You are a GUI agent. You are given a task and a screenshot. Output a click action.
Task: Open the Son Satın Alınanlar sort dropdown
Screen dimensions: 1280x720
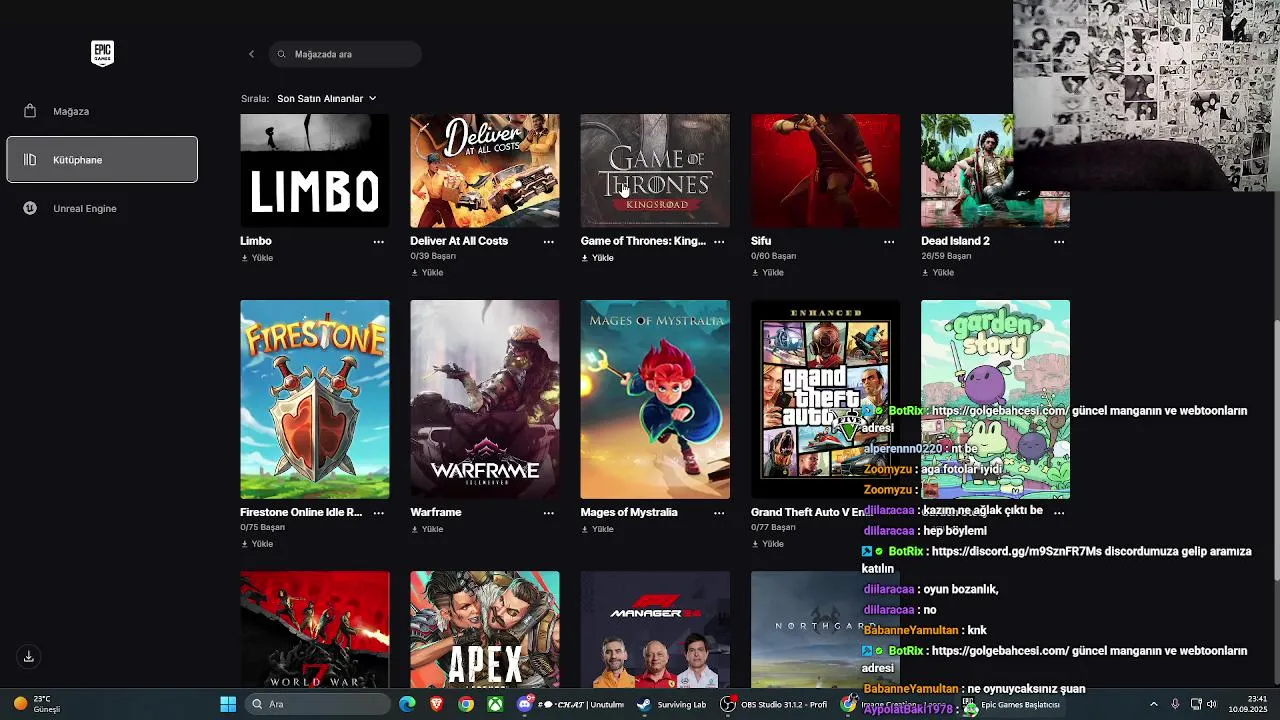tap(327, 98)
